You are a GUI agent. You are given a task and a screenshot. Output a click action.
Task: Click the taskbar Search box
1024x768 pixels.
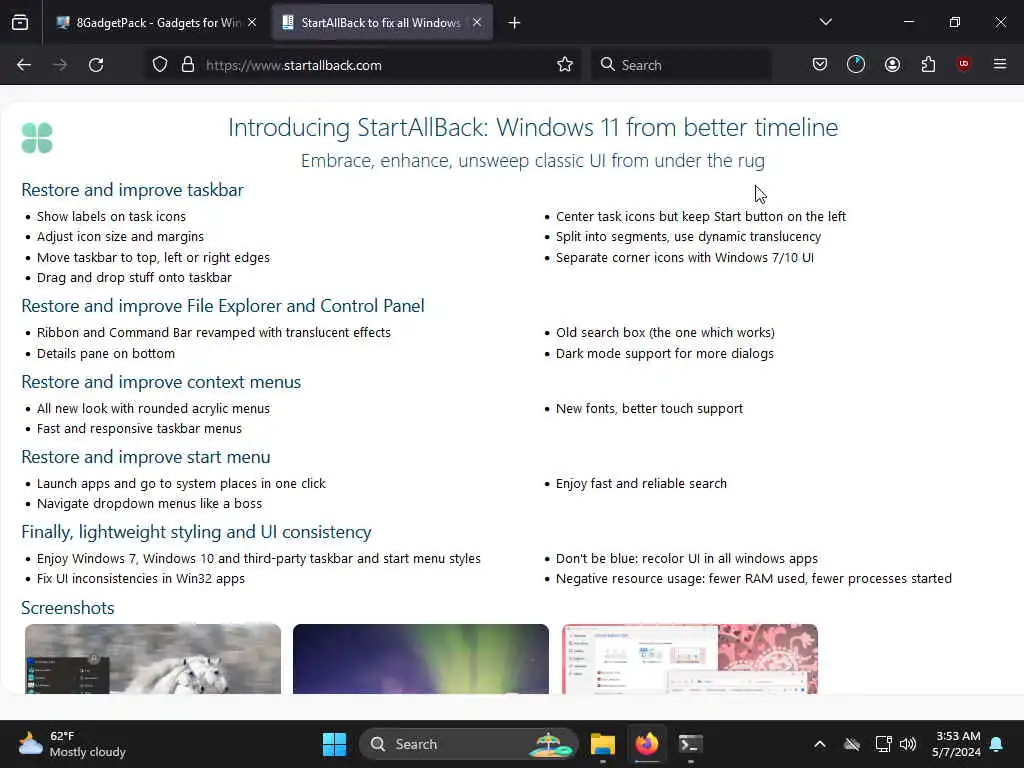(469, 744)
